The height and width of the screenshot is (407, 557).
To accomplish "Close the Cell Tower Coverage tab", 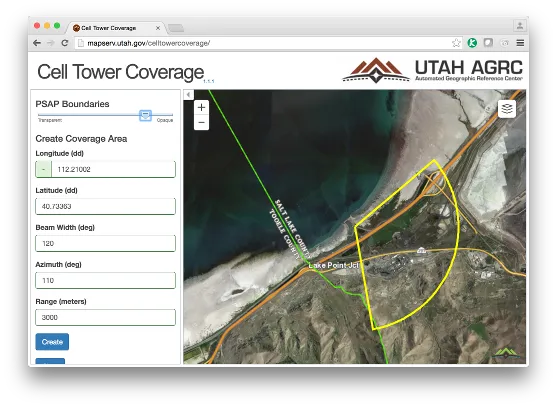I will [158, 28].
